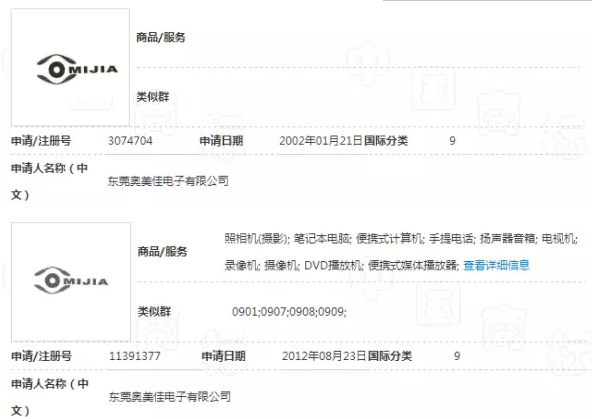
Task: Click the first 申请/注册号 label
Action: pyautogui.click(x=41, y=141)
